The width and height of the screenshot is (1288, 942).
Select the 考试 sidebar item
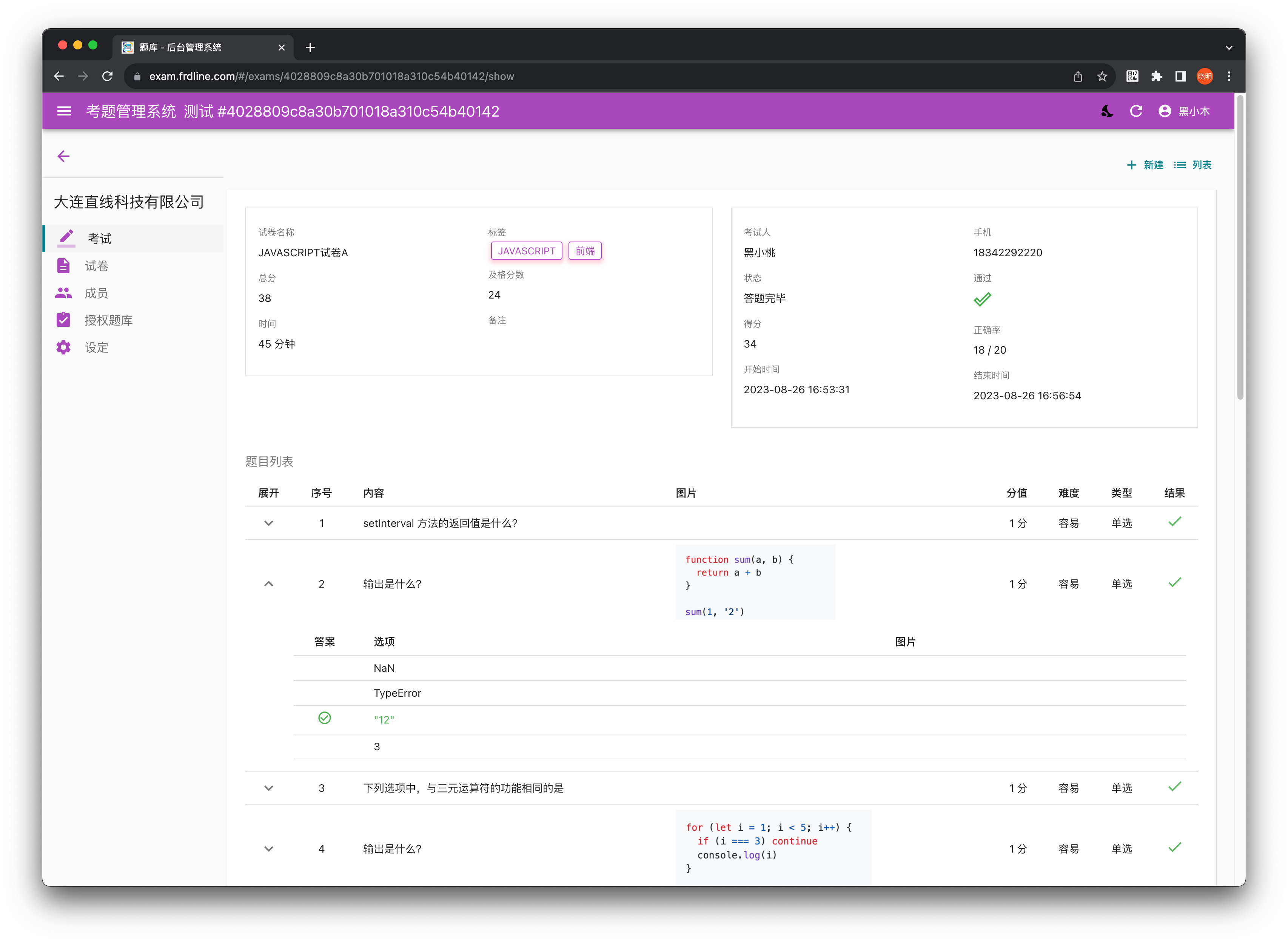tap(134, 239)
